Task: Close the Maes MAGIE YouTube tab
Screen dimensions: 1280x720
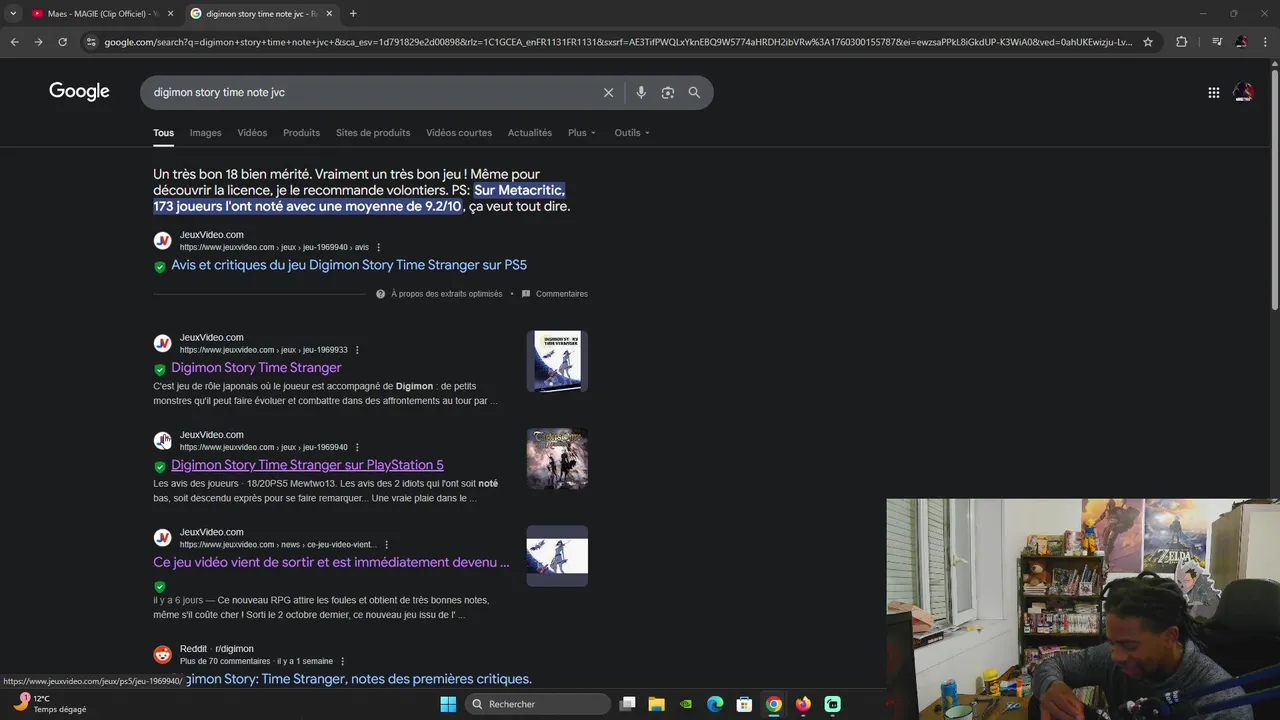Action: (170, 13)
